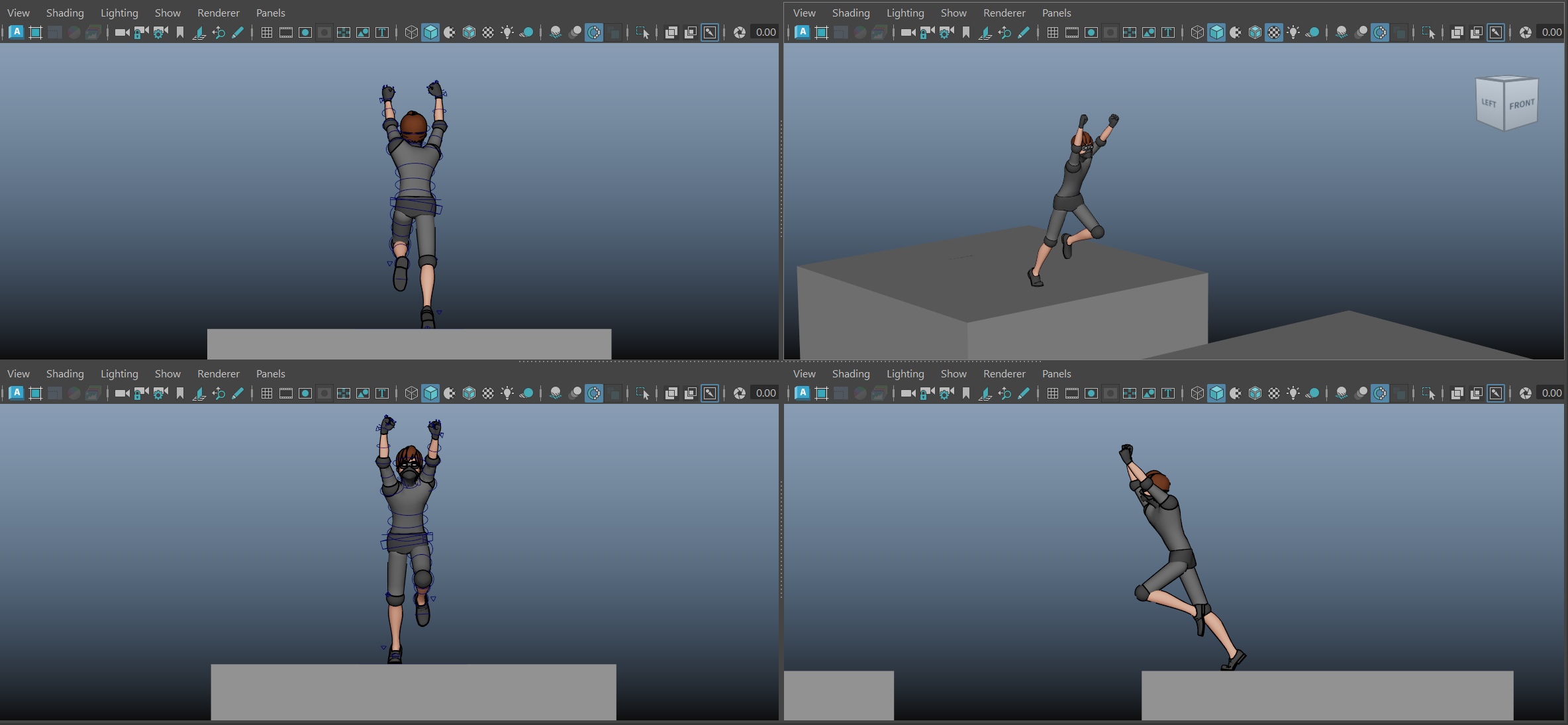Click exposure value field in bottom-left viewport
Viewport: 1568px width, 725px height.
766,393
